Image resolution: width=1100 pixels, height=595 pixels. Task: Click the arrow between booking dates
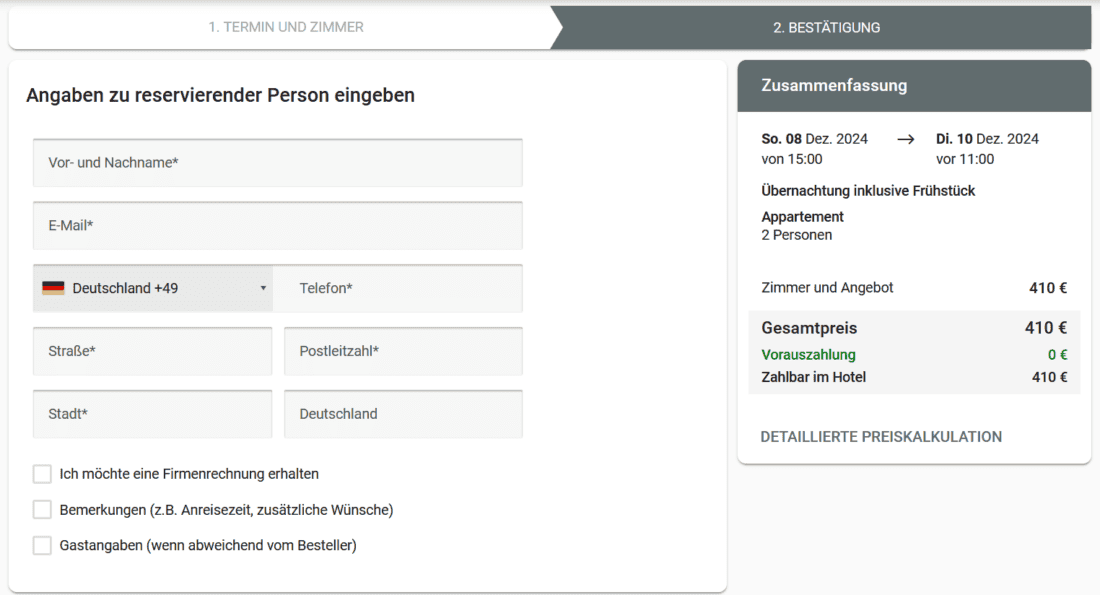906,139
